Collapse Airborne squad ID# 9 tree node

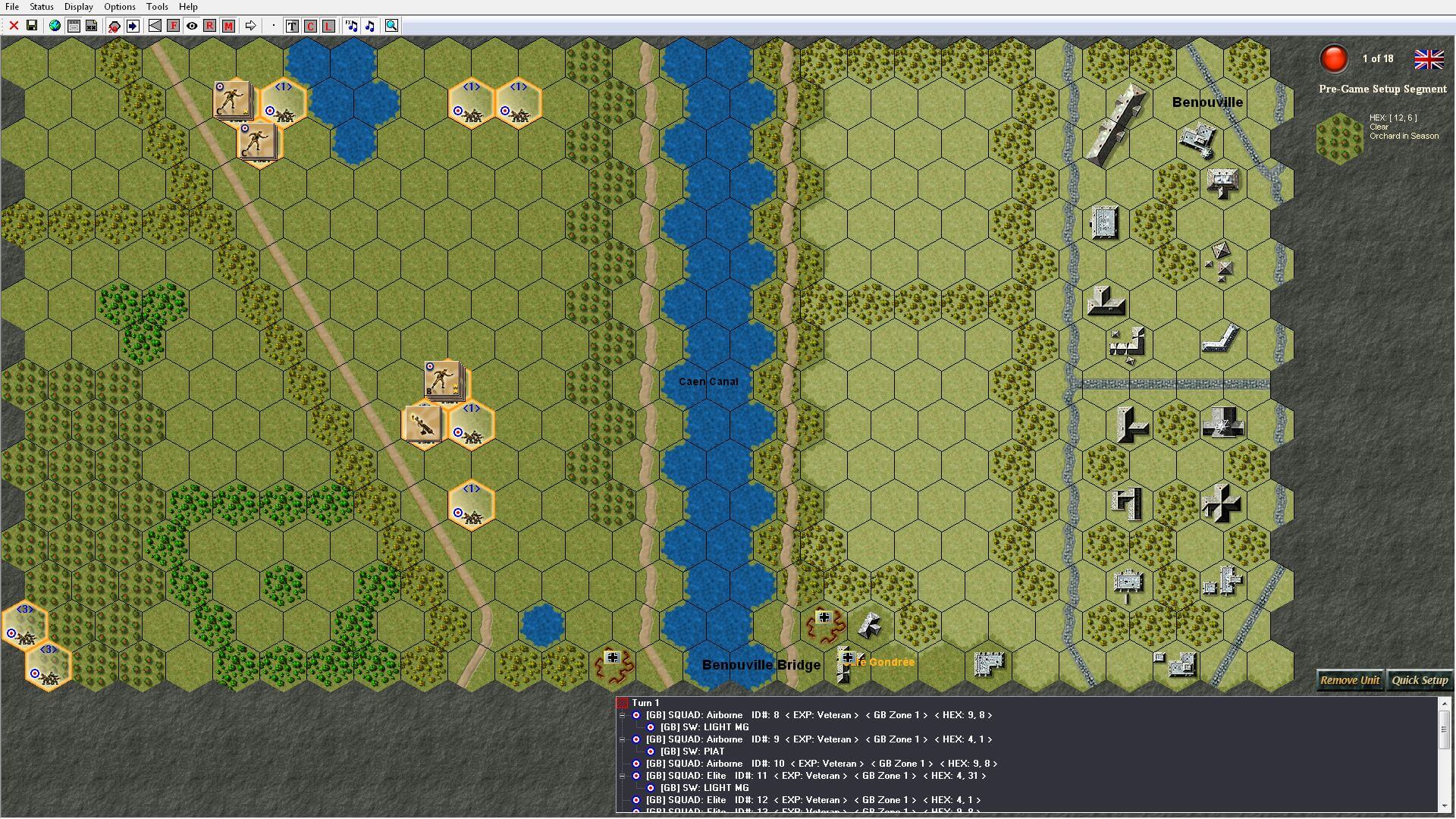(623, 739)
